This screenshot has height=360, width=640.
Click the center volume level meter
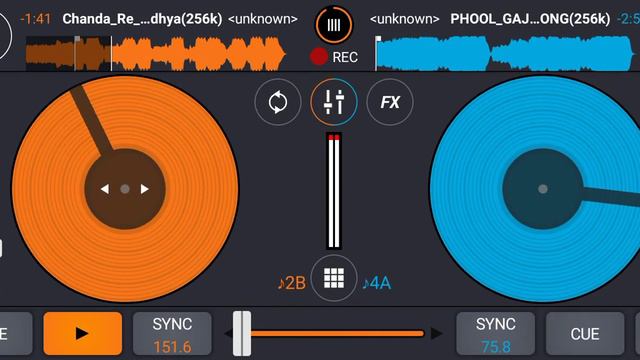tap(334, 191)
